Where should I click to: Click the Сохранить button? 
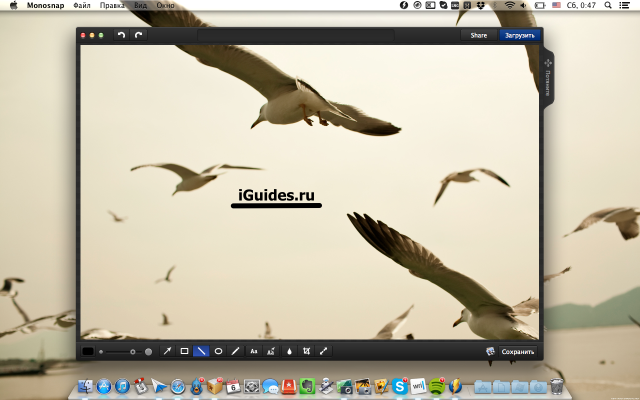coord(518,351)
